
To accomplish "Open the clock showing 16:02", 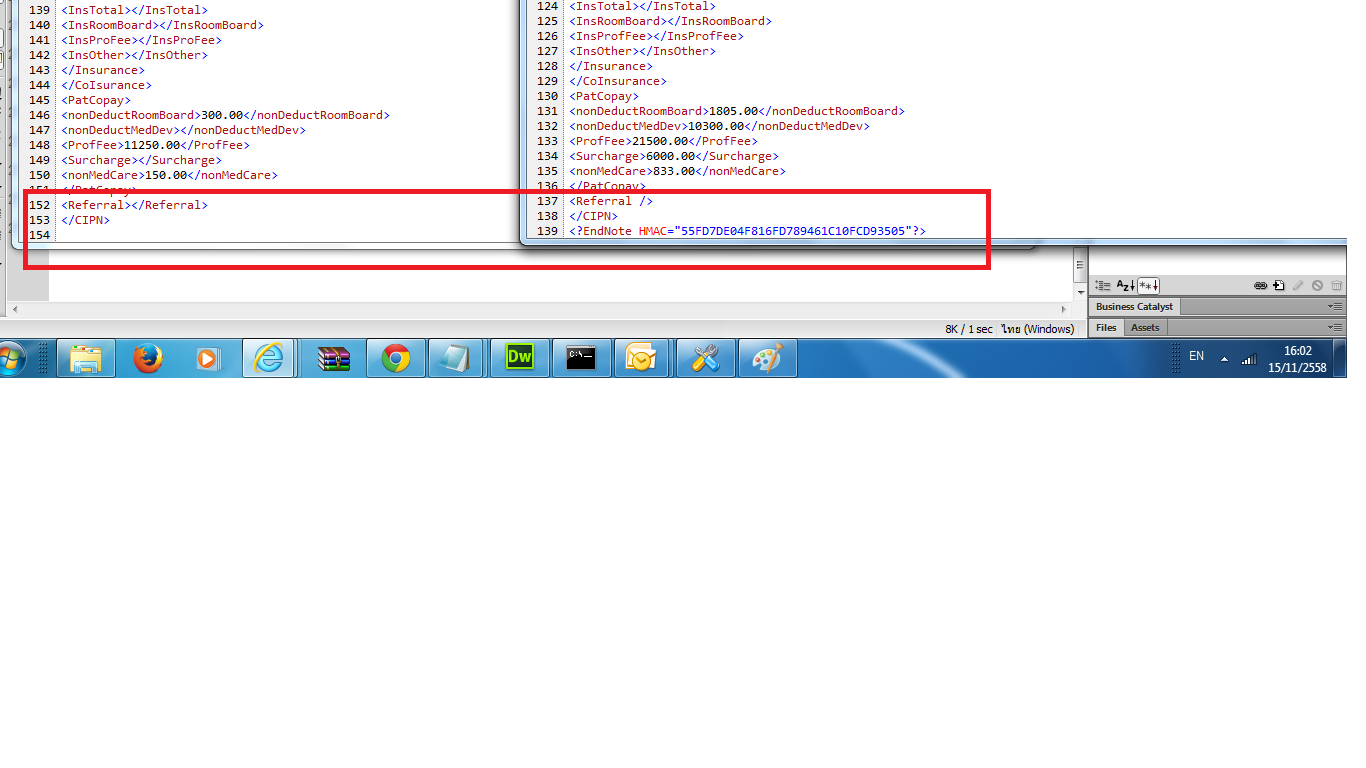I will [1297, 359].
